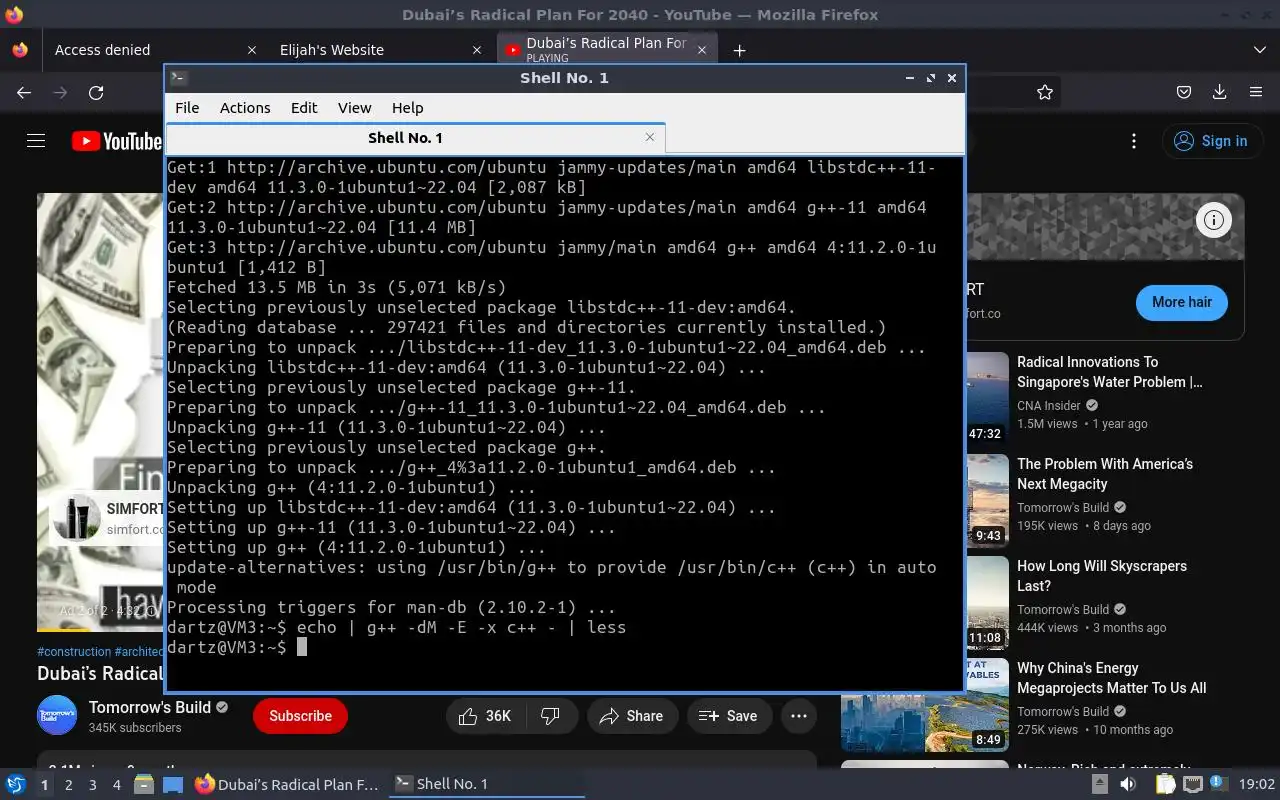Open the YouTube hamburger guide menu
Viewport: 1280px width, 800px height.
coord(36,141)
